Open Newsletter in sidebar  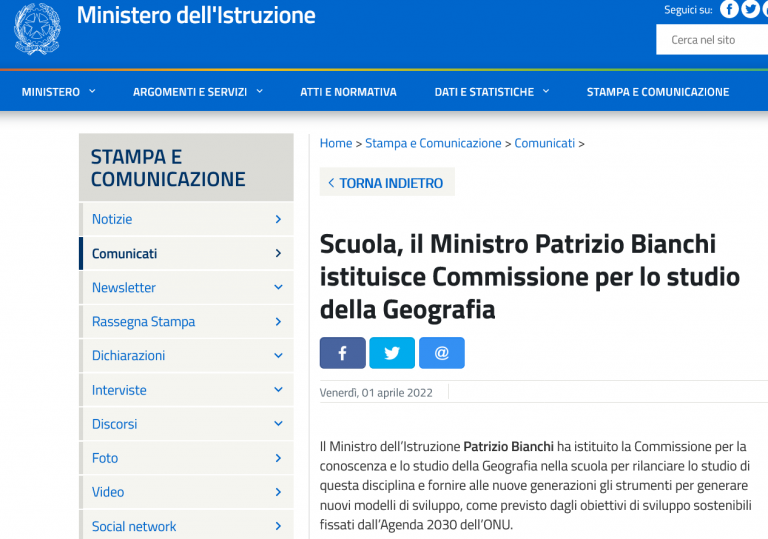click(124, 287)
